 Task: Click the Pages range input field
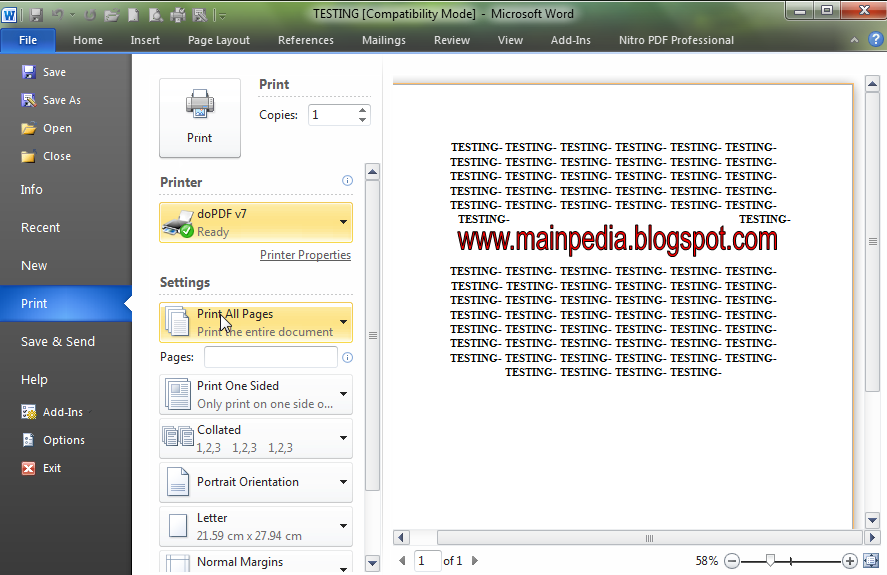click(x=271, y=357)
